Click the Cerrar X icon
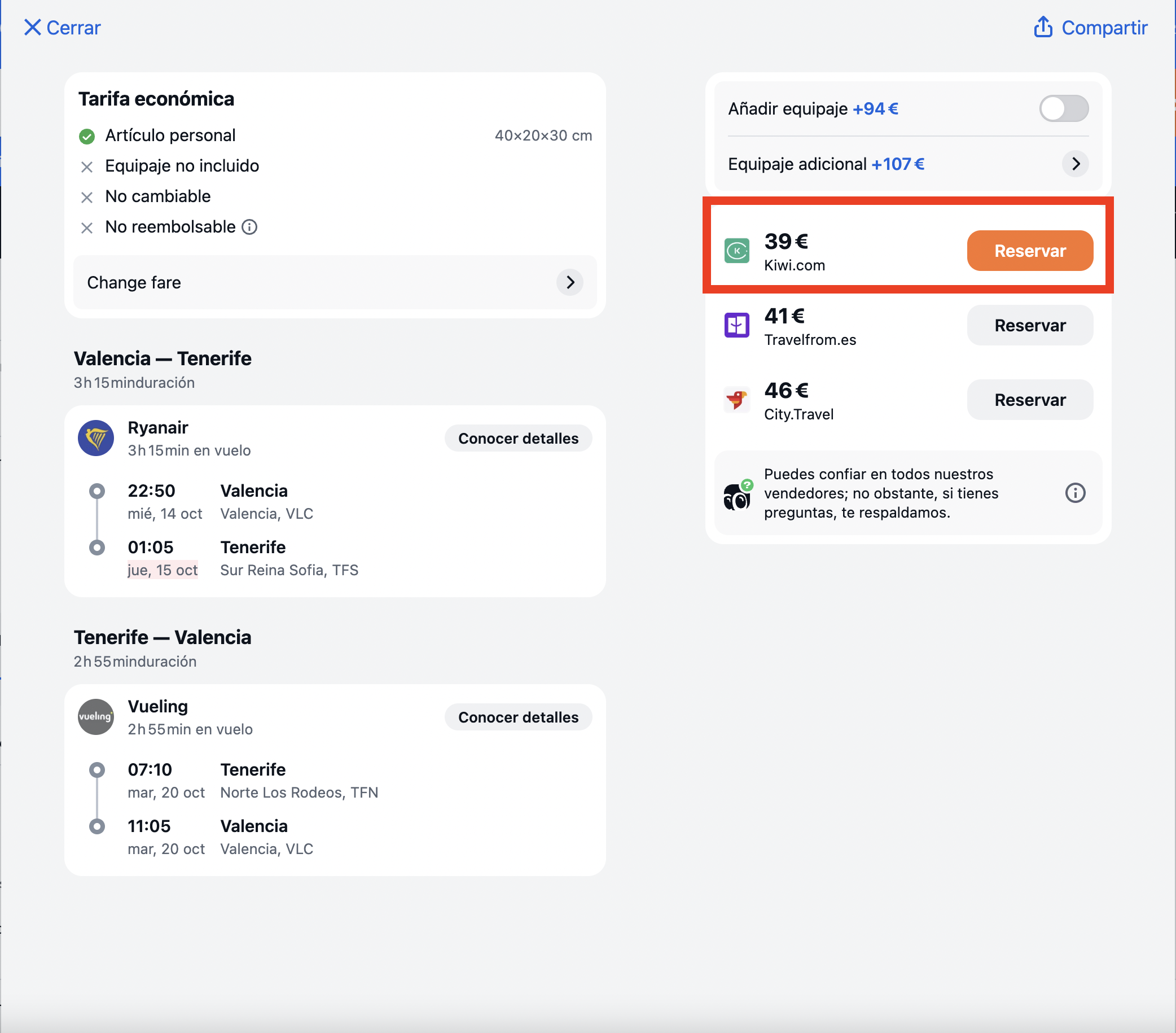This screenshot has height=1033, width=1176. coord(32,27)
